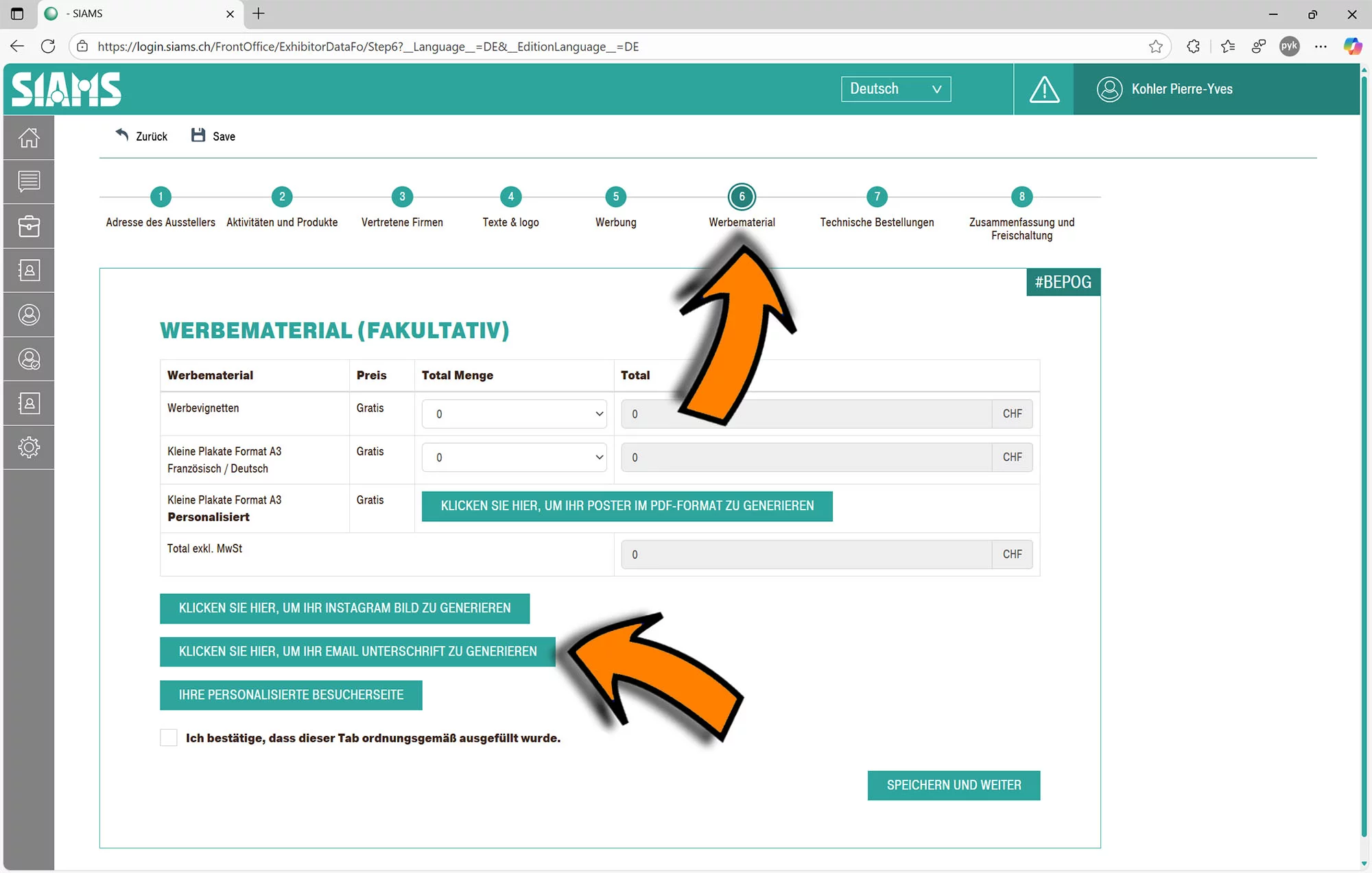Open the Deutsch language dropdown
Viewport: 1372px width, 873px height.
895,89
